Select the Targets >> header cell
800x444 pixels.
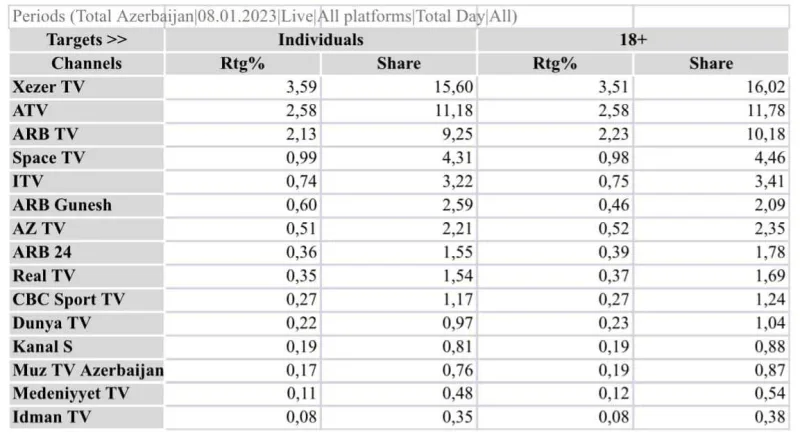pos(87,40)
